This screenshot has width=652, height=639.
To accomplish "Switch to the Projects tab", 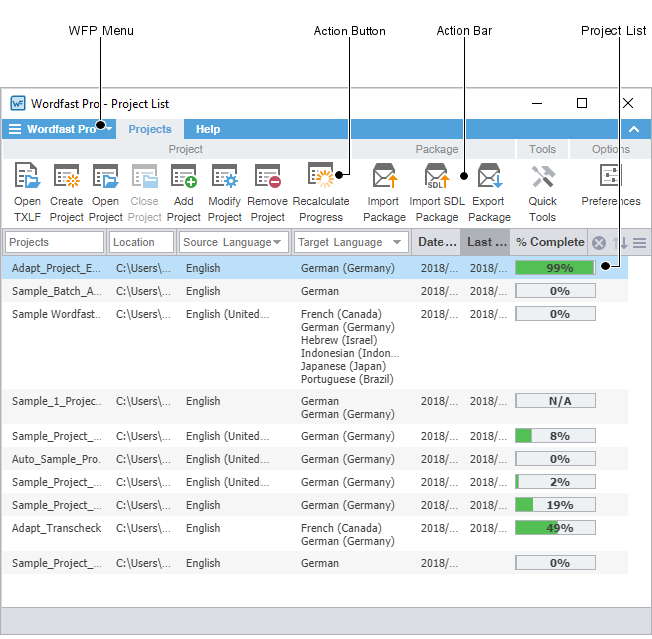I will point(150,129).
